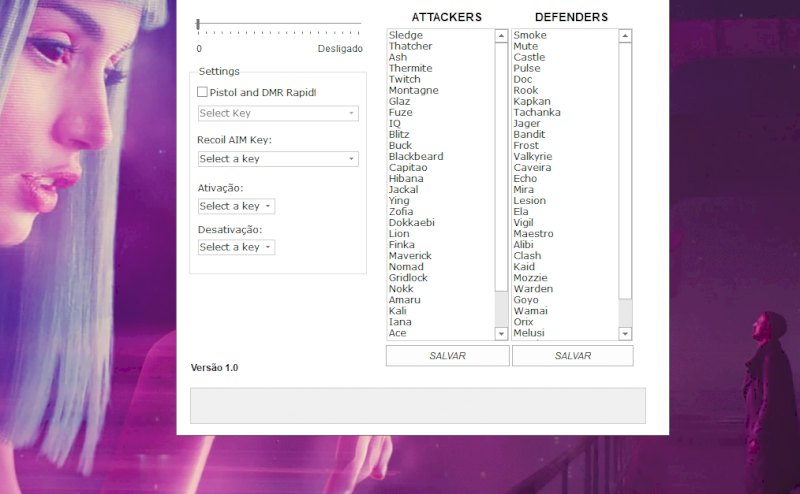Open the Ativação key dropdown
Viewport: 800px width, 494px height.
pos(236,206)
